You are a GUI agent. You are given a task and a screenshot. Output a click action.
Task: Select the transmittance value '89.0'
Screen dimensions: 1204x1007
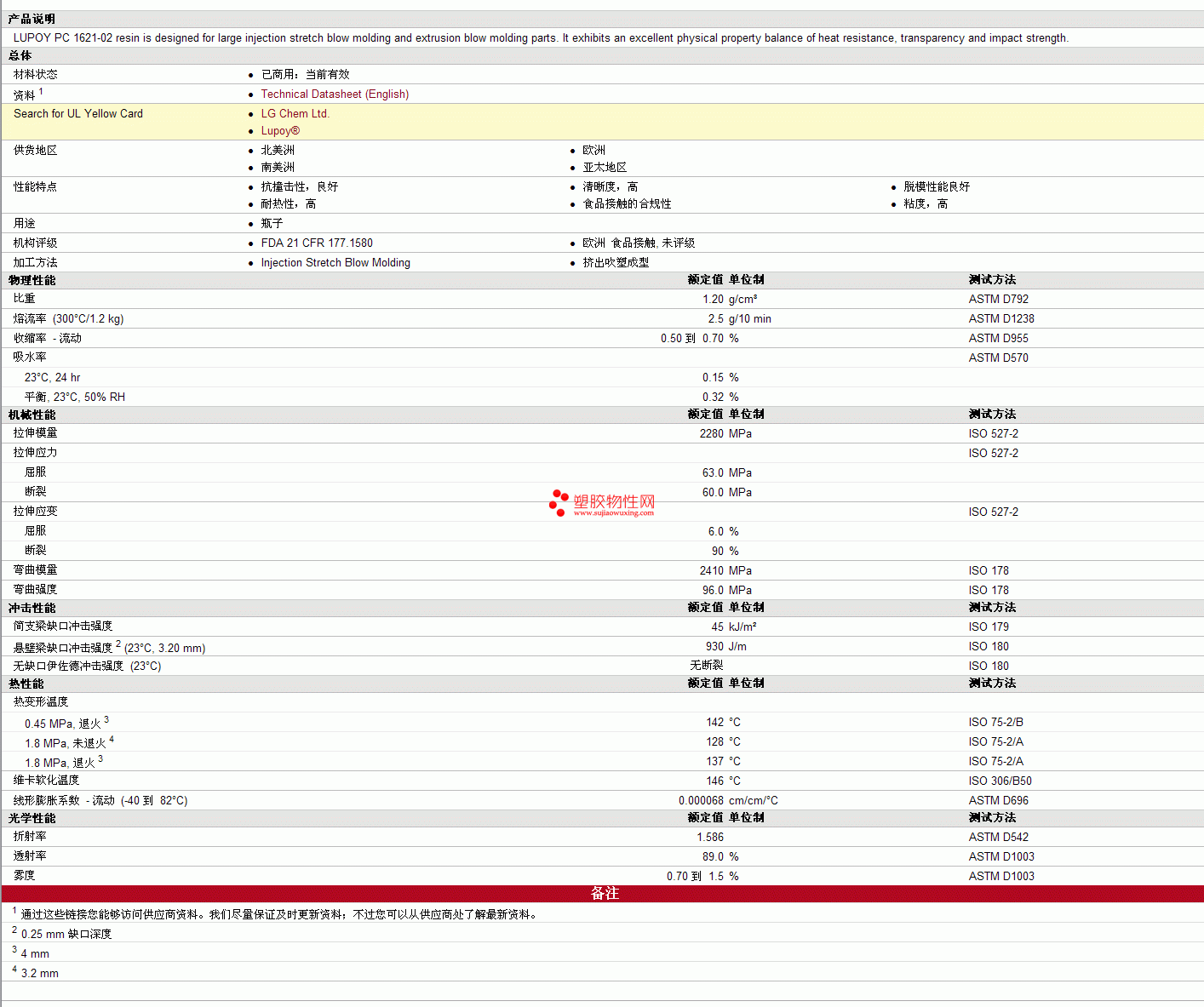[713, 857]
